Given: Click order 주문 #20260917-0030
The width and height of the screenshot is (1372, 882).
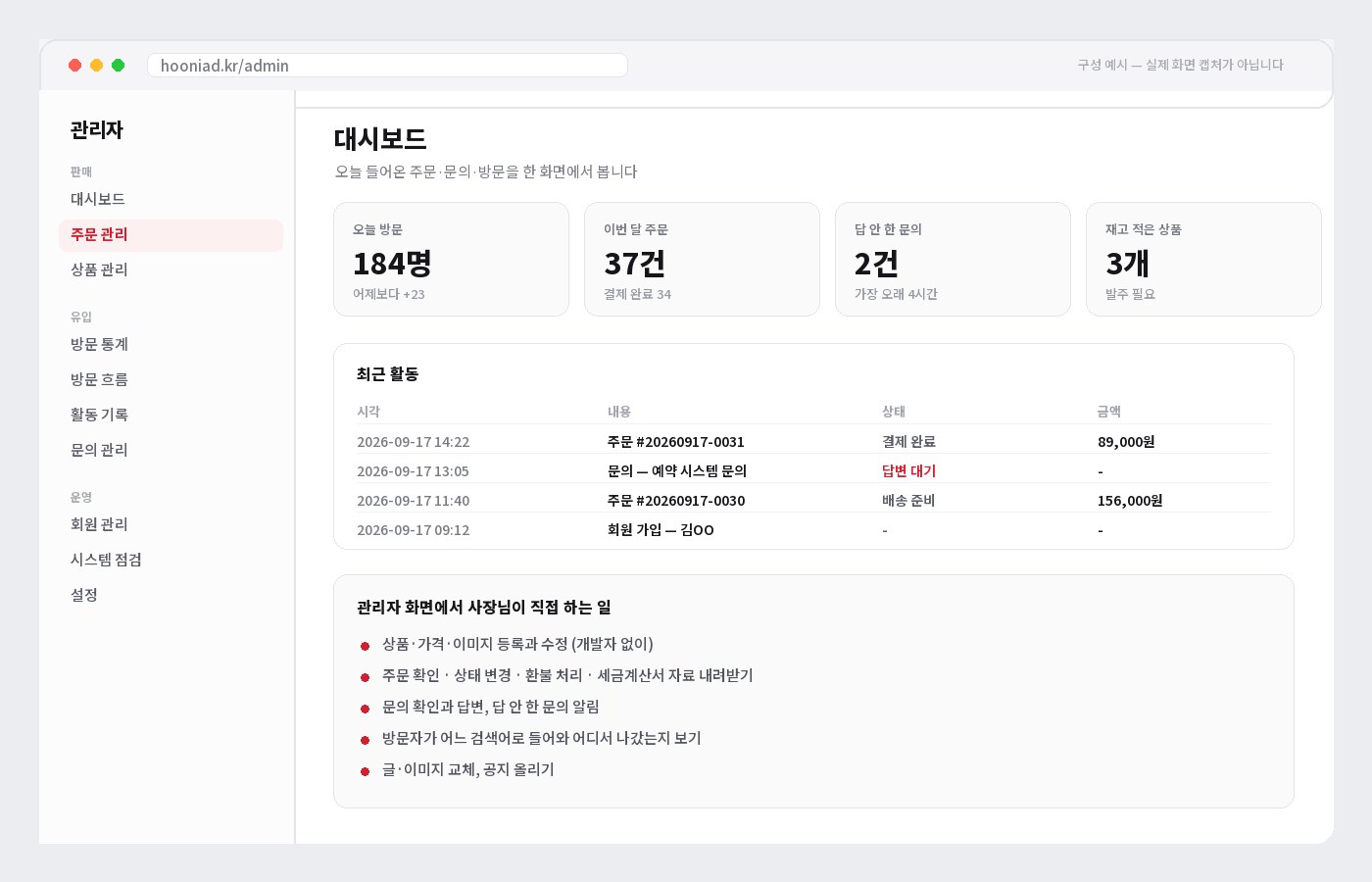Looking at the screenshot, I should (x=675, y=501).
